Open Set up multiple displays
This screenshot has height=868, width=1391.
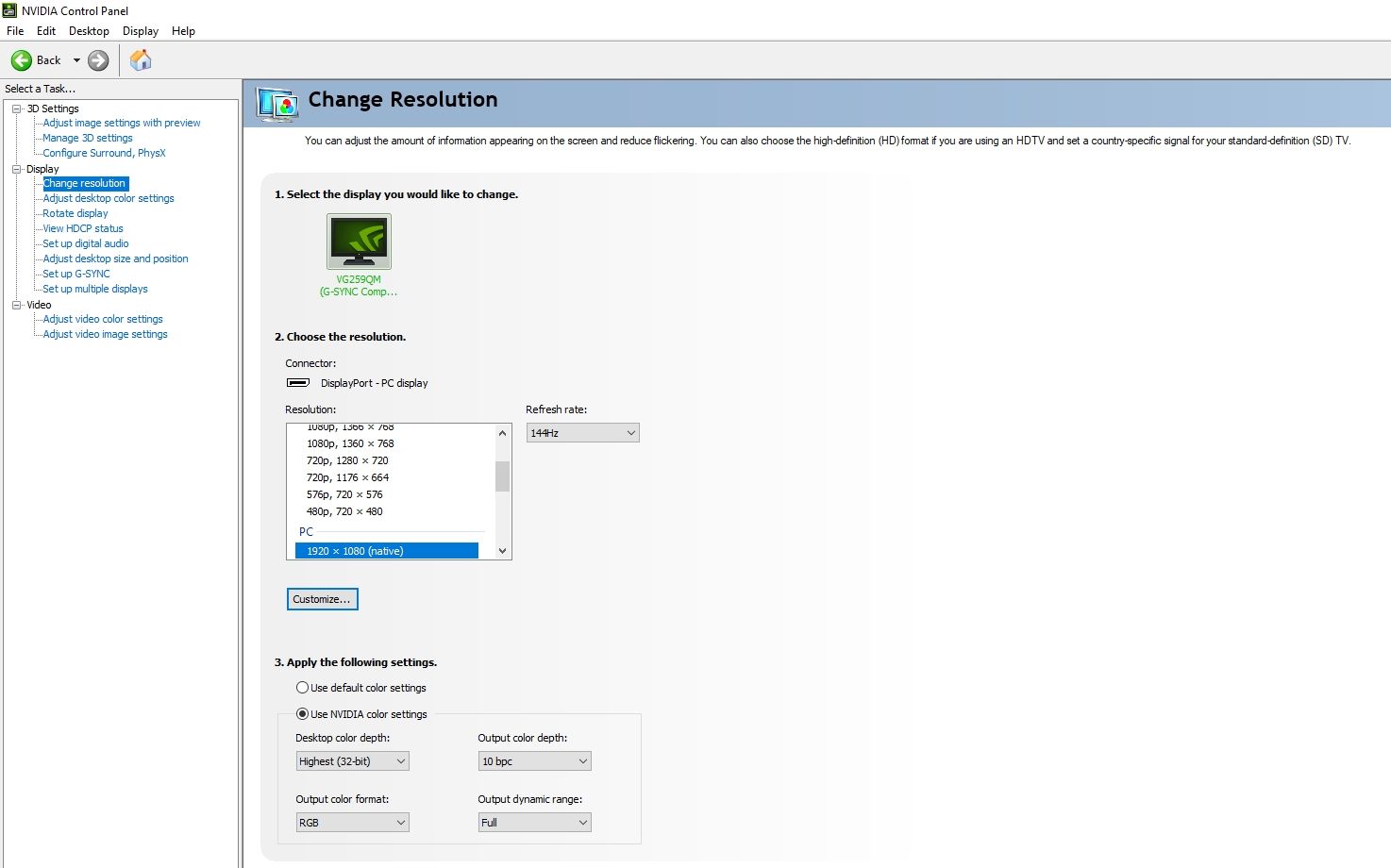pyautogui.click(x=95, y=289)
